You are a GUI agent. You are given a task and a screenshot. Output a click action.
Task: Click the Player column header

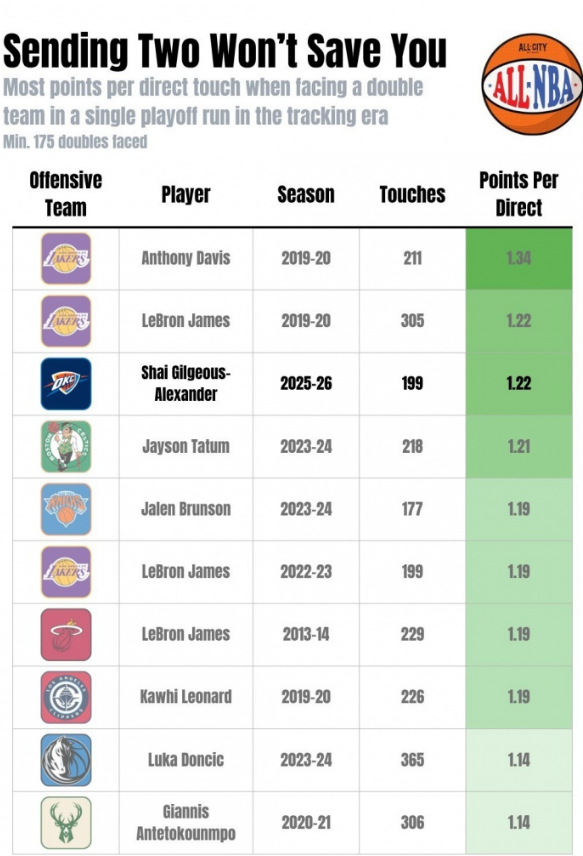click(186, 194)
